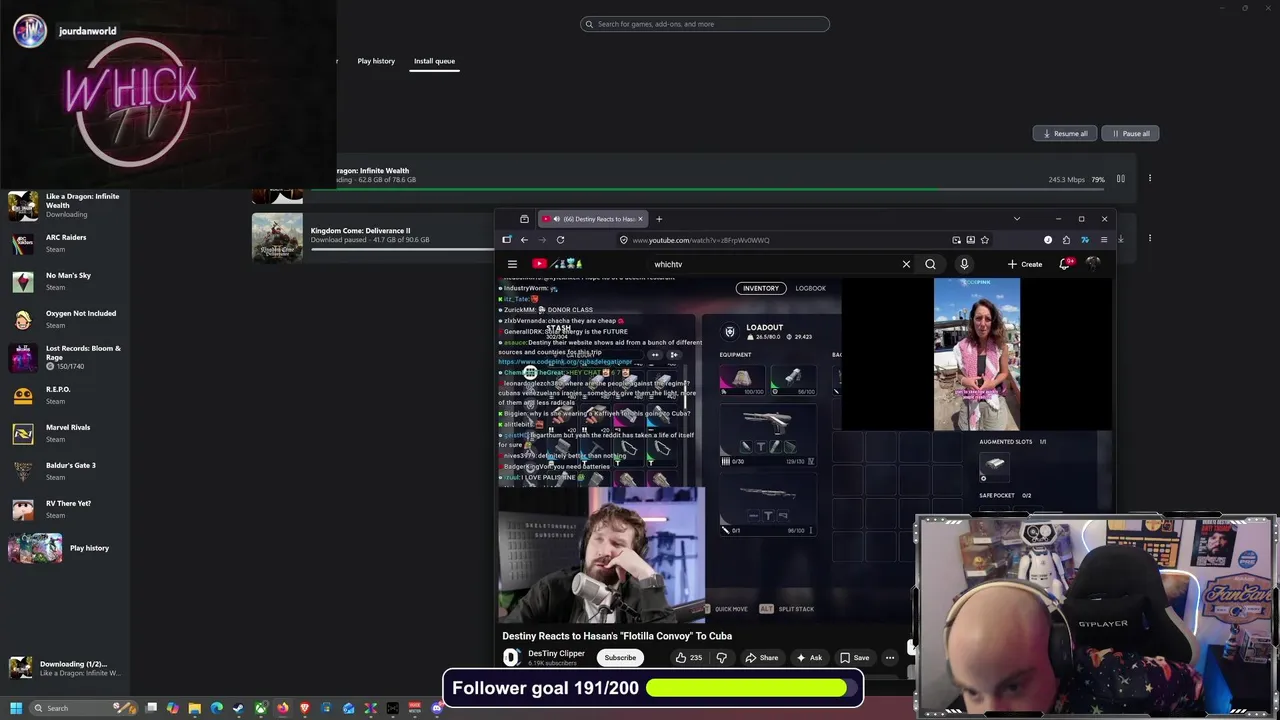The width and height of the screenshot is (1280, 720).
Task: Open Play history in the sidebar
Action: [65, 548]
